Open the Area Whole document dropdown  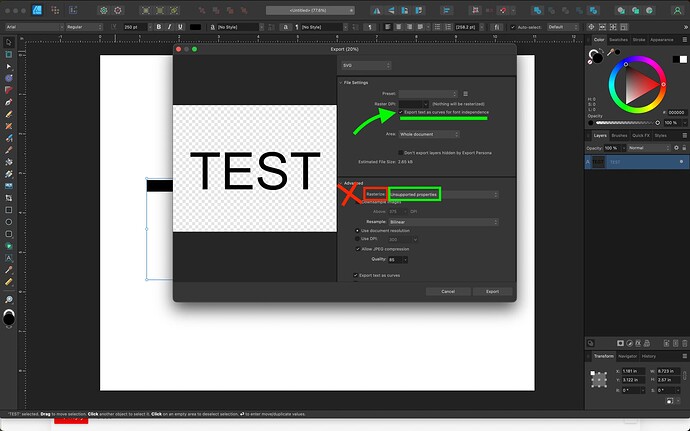(429, 134)
